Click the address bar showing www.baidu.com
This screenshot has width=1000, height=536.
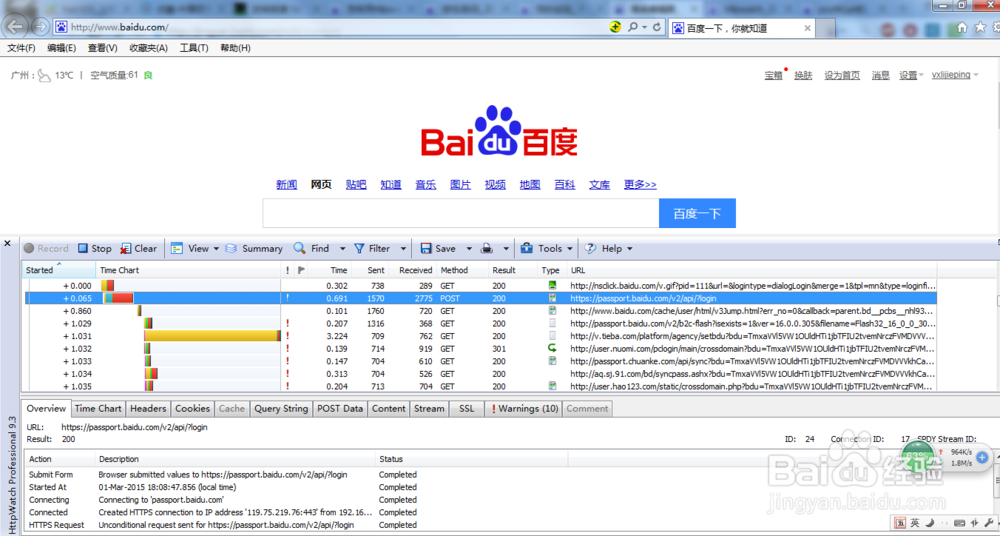point(332,27)
